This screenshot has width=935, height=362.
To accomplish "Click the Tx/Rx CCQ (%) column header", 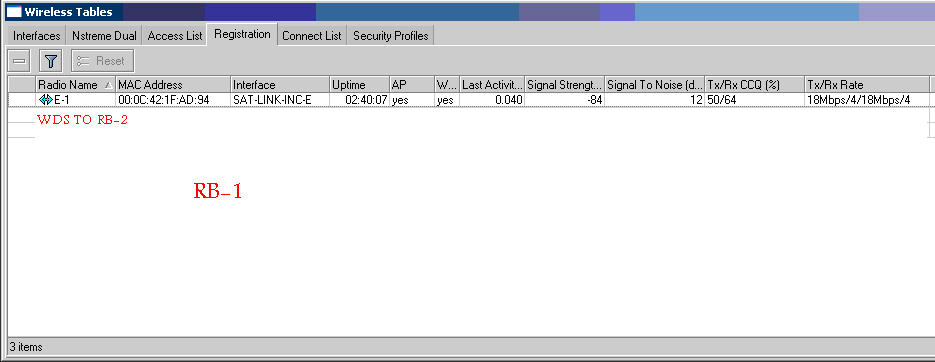I will [755, 85].
